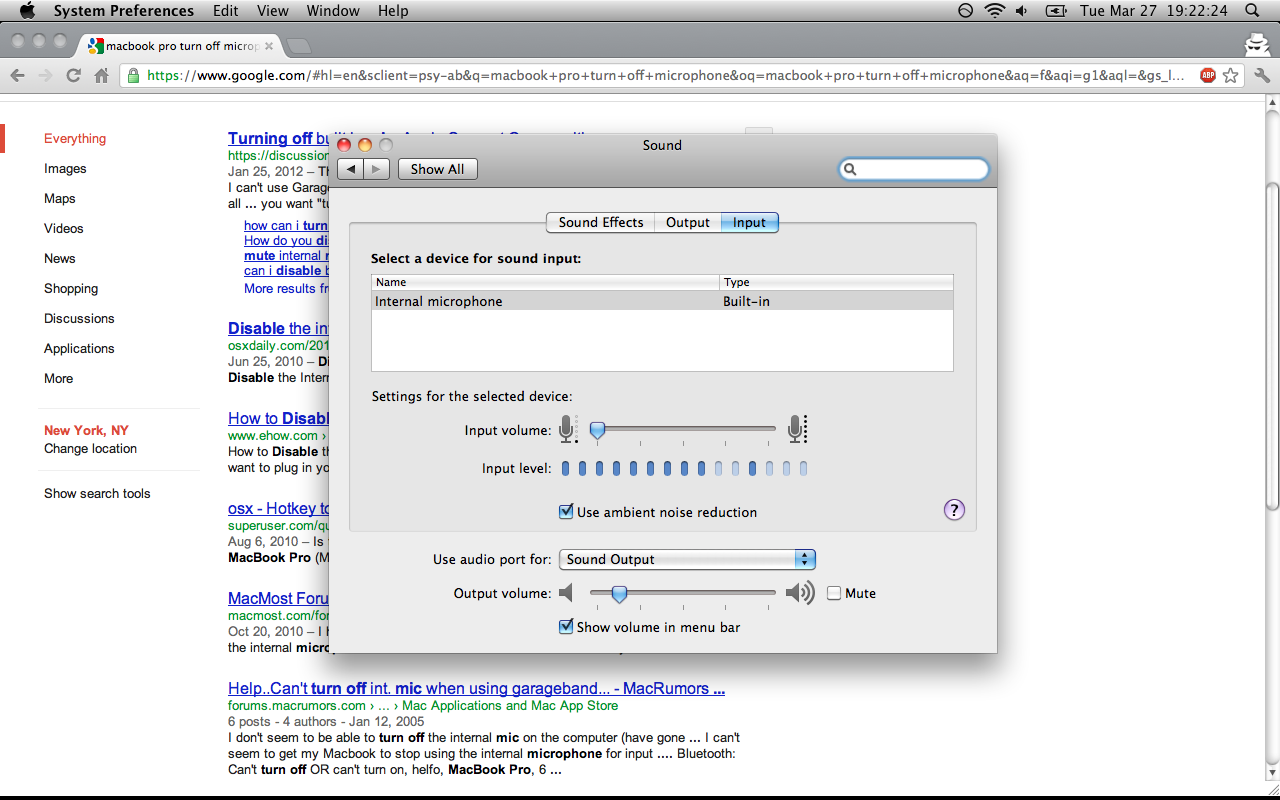Open the Maps search filter

pyautogui.click(x=60, y=198)
